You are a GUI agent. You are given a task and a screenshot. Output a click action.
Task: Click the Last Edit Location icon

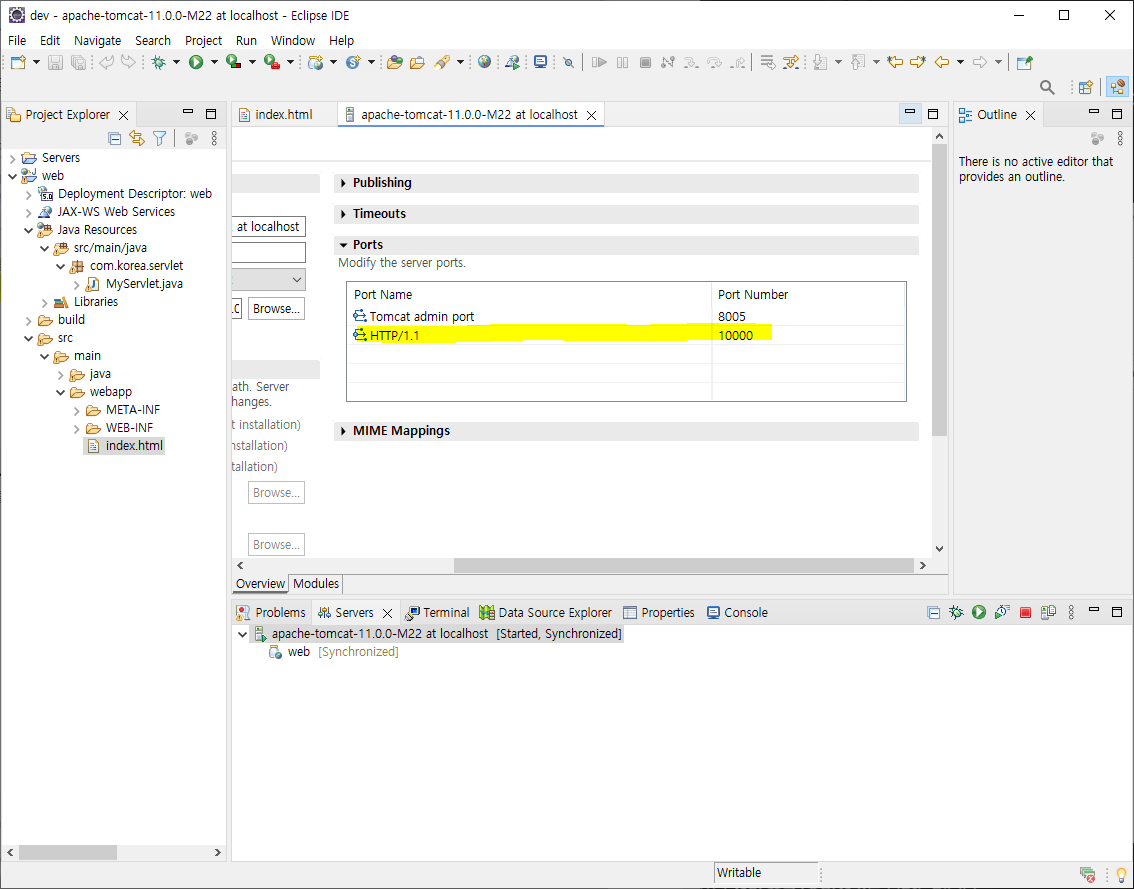point(895,62)
